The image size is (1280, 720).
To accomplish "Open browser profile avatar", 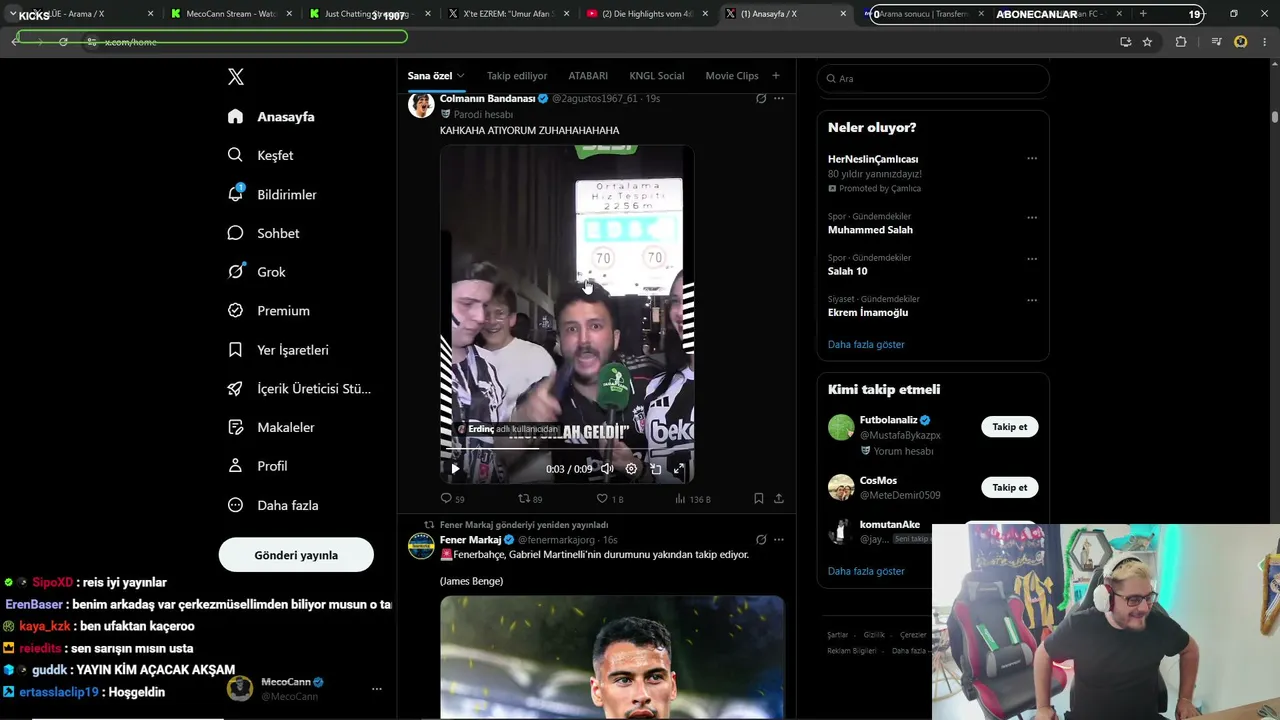I will [x=1241, y=42].
